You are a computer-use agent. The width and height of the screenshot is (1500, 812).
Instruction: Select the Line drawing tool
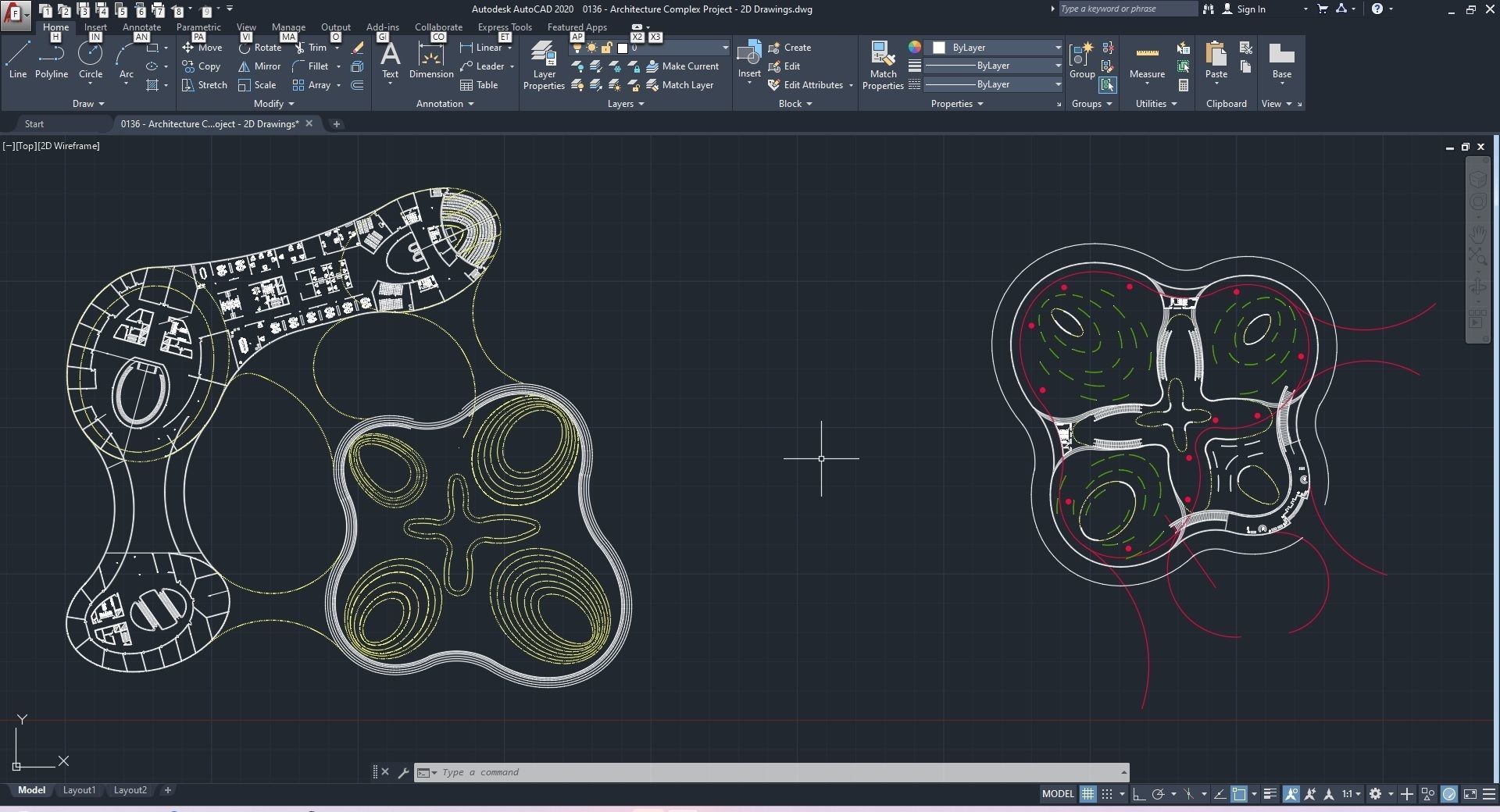tap(18, 59)
